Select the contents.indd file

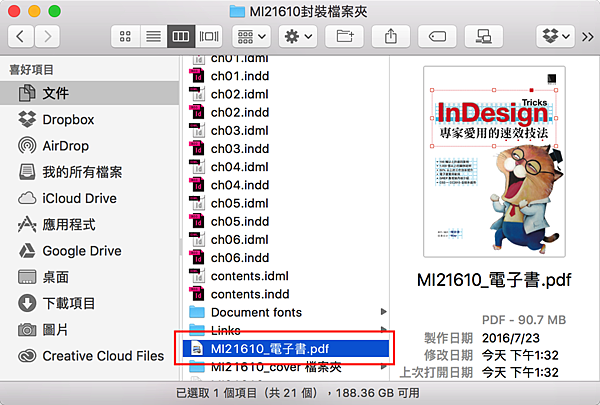(x=285, y=294)
